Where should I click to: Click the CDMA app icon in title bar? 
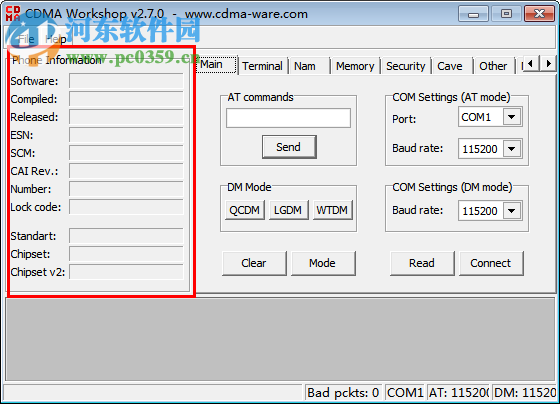point(13,13)
